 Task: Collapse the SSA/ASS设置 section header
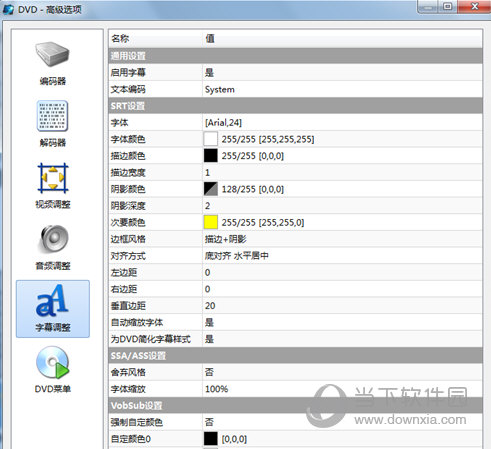(x=295, y=356)
